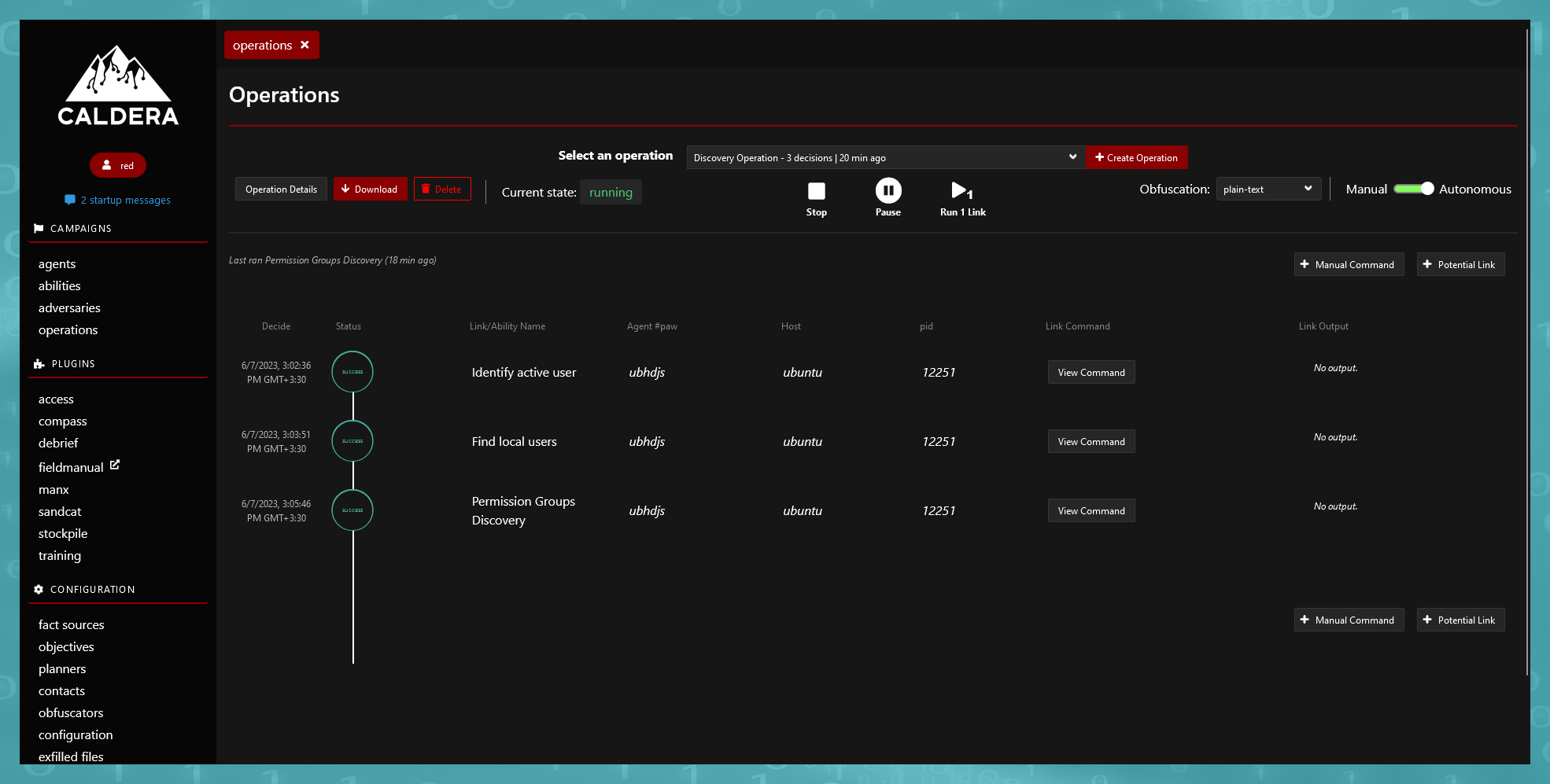Screen dimensions: 1550x784
Task: Click agent paw ubhdjs in the first row
Action: click(x=647, y=372)
